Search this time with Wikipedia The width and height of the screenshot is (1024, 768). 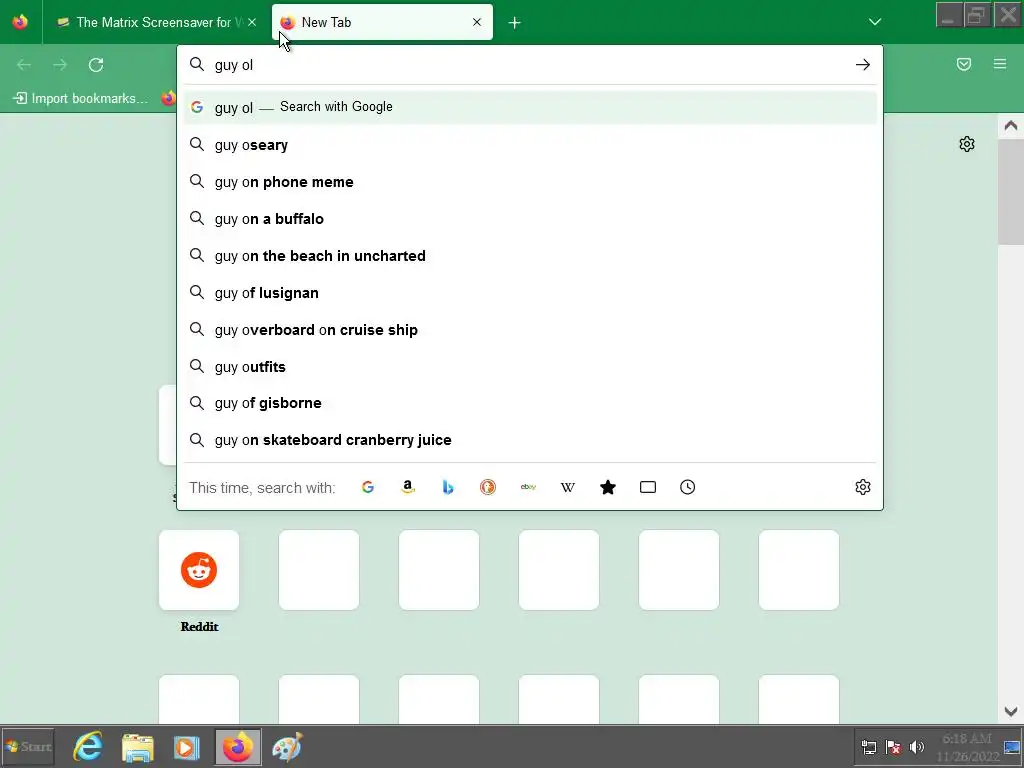pyautogui.click(x=568, y=487)
